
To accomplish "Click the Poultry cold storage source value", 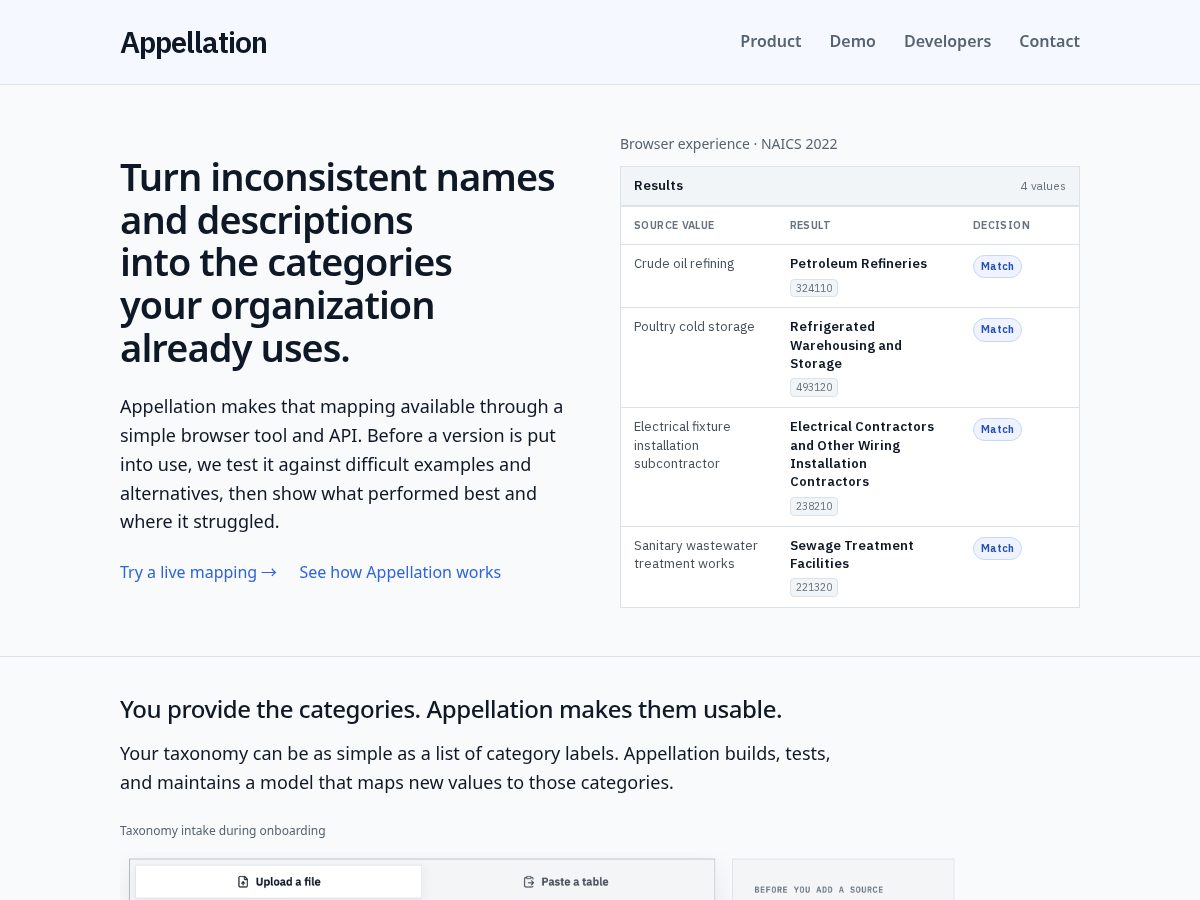I will (694, 327).
